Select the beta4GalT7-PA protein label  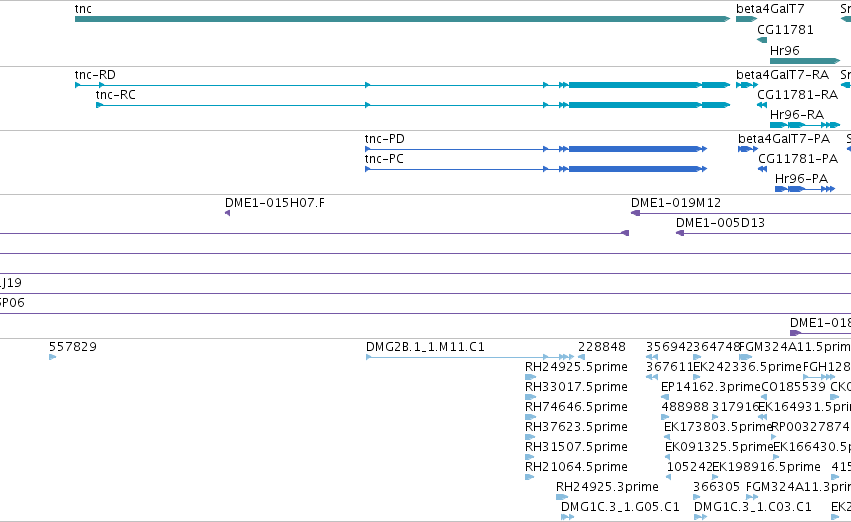coord(784,138)
